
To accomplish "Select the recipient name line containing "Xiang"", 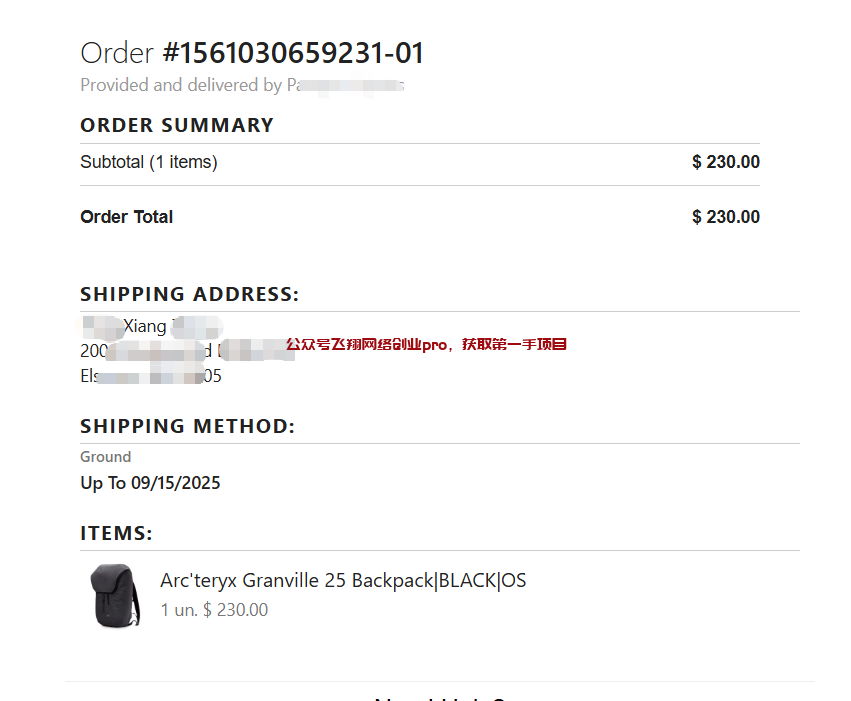I will tap(150, 326).
